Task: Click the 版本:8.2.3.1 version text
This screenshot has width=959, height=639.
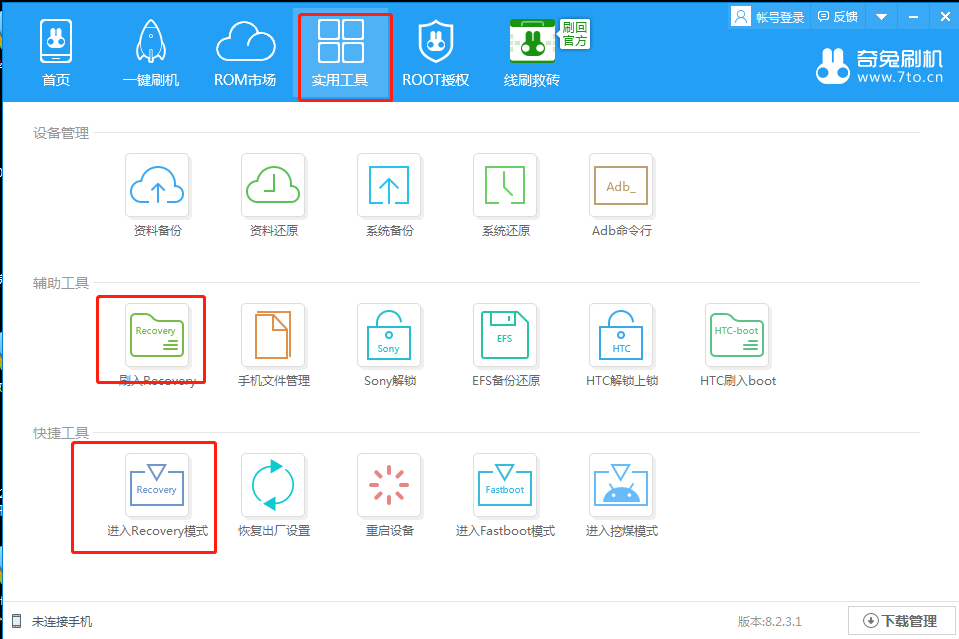Action: pos(769,622)
